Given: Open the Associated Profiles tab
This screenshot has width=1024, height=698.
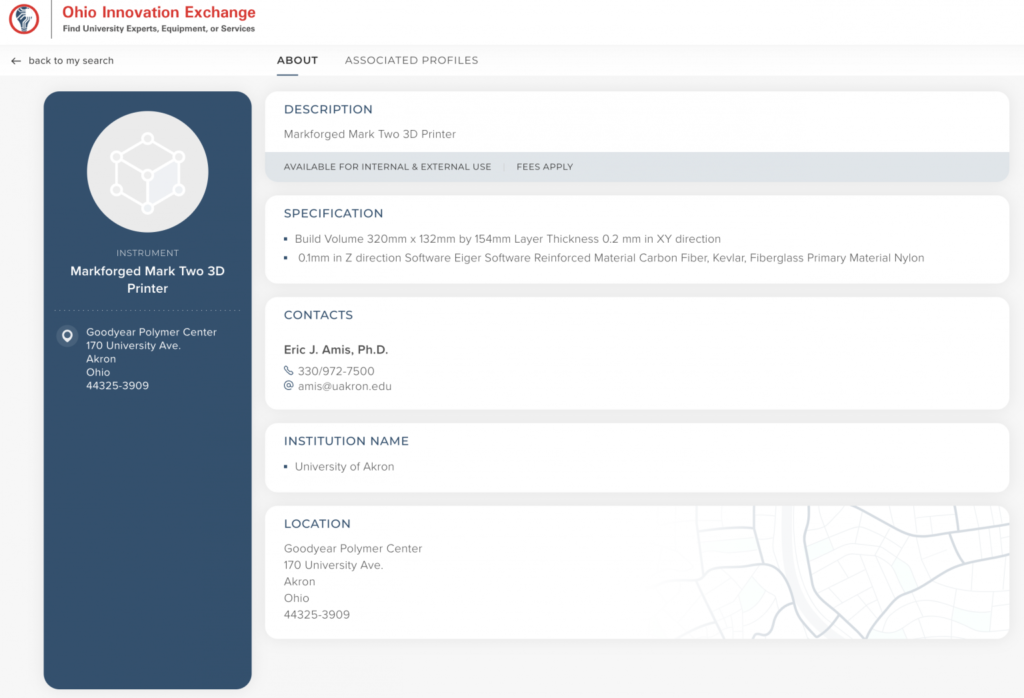Looking at the screenshot, I should point(411,61).
